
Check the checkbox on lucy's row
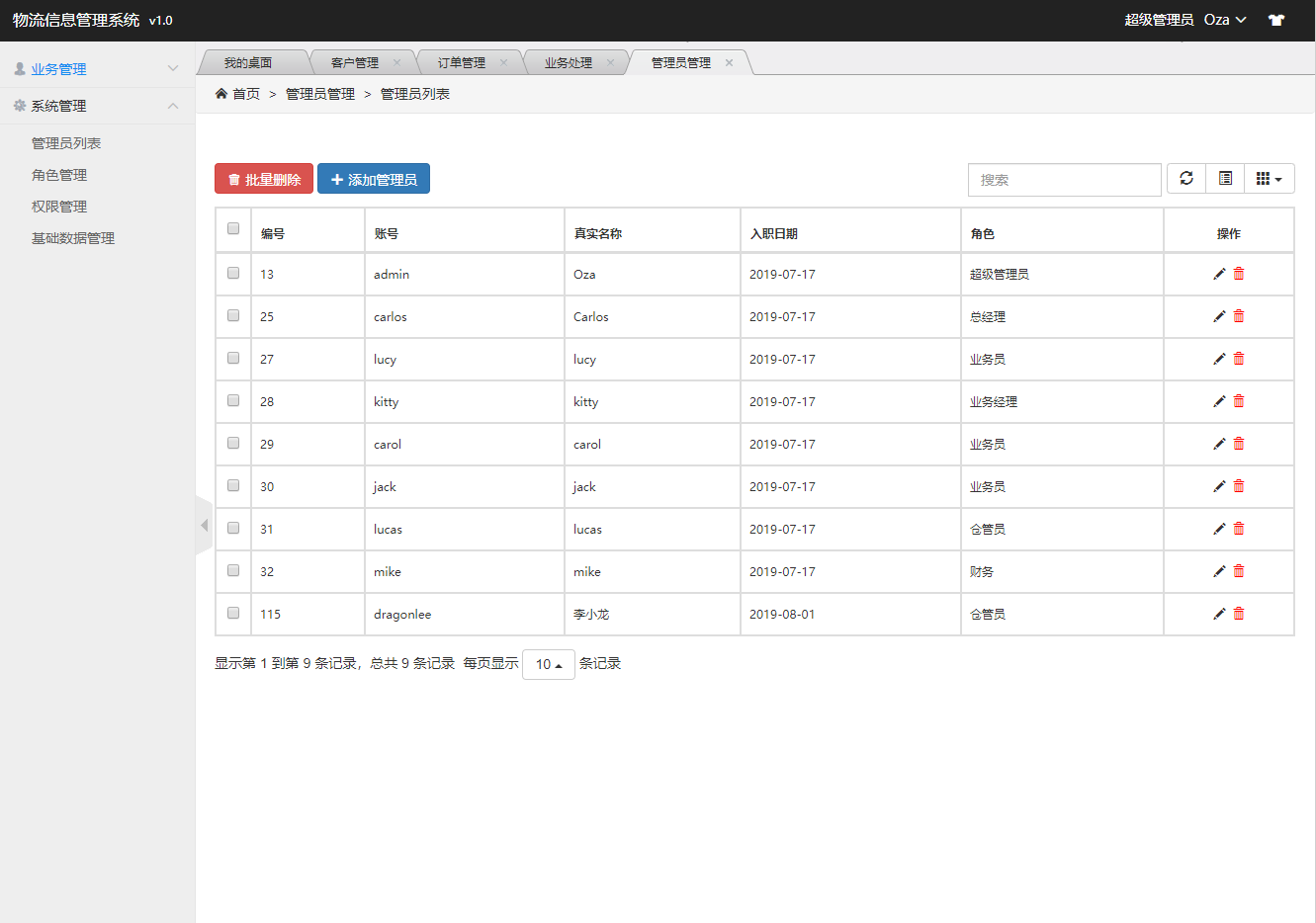(x=232, y=358)
